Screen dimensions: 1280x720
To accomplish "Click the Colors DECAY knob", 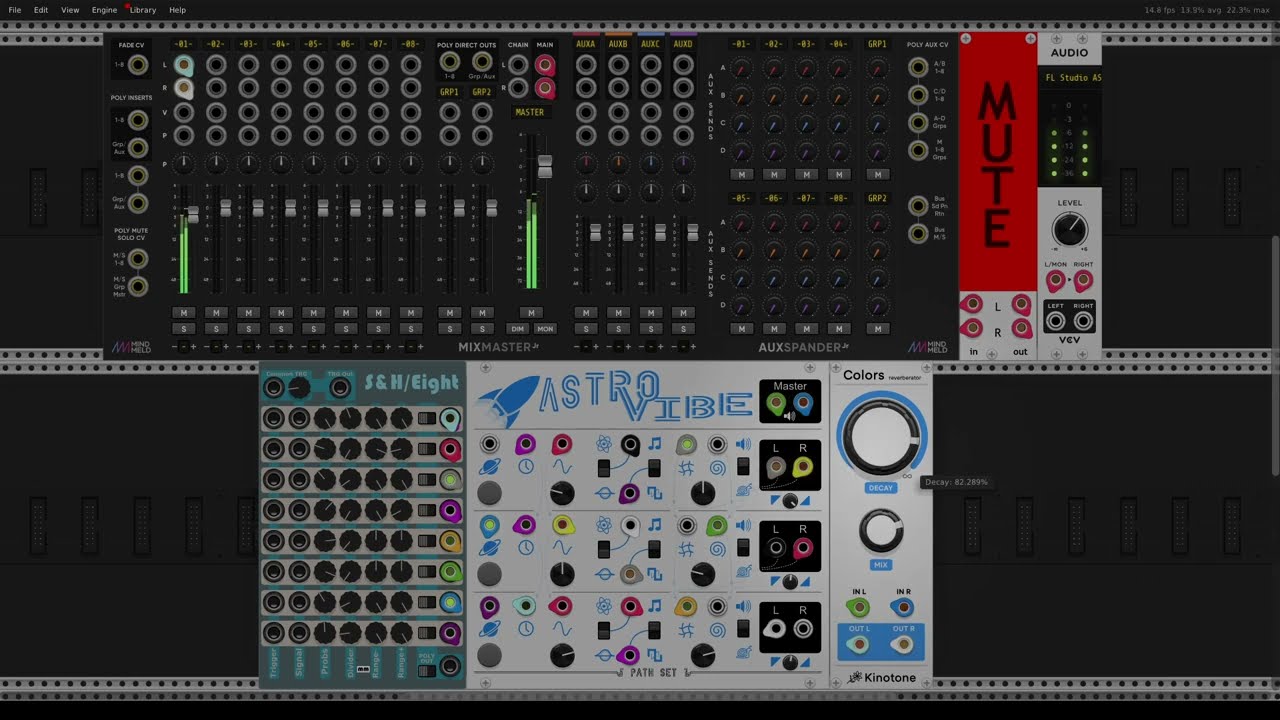I will coord(881,436).
